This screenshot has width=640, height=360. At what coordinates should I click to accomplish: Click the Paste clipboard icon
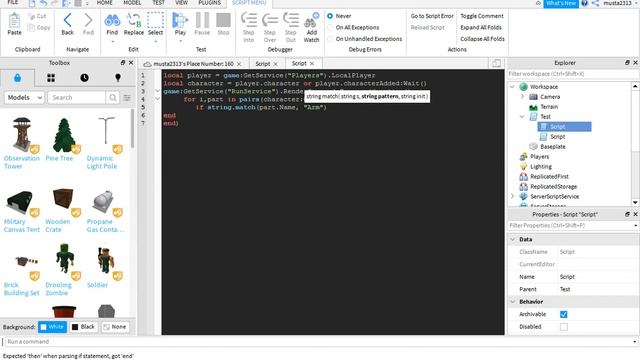click(x=14, y=20)
